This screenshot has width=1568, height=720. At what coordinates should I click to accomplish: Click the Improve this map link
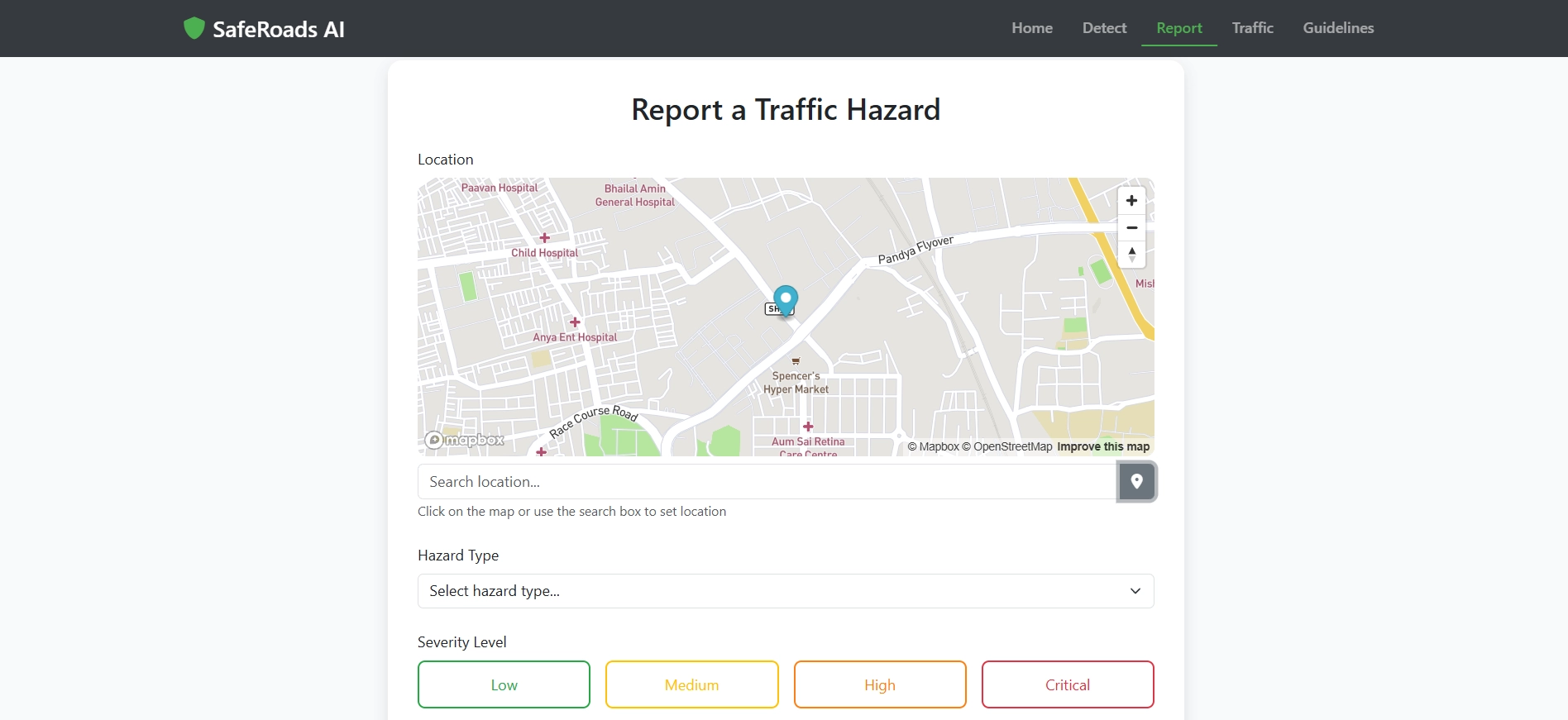pos(1103,446)
